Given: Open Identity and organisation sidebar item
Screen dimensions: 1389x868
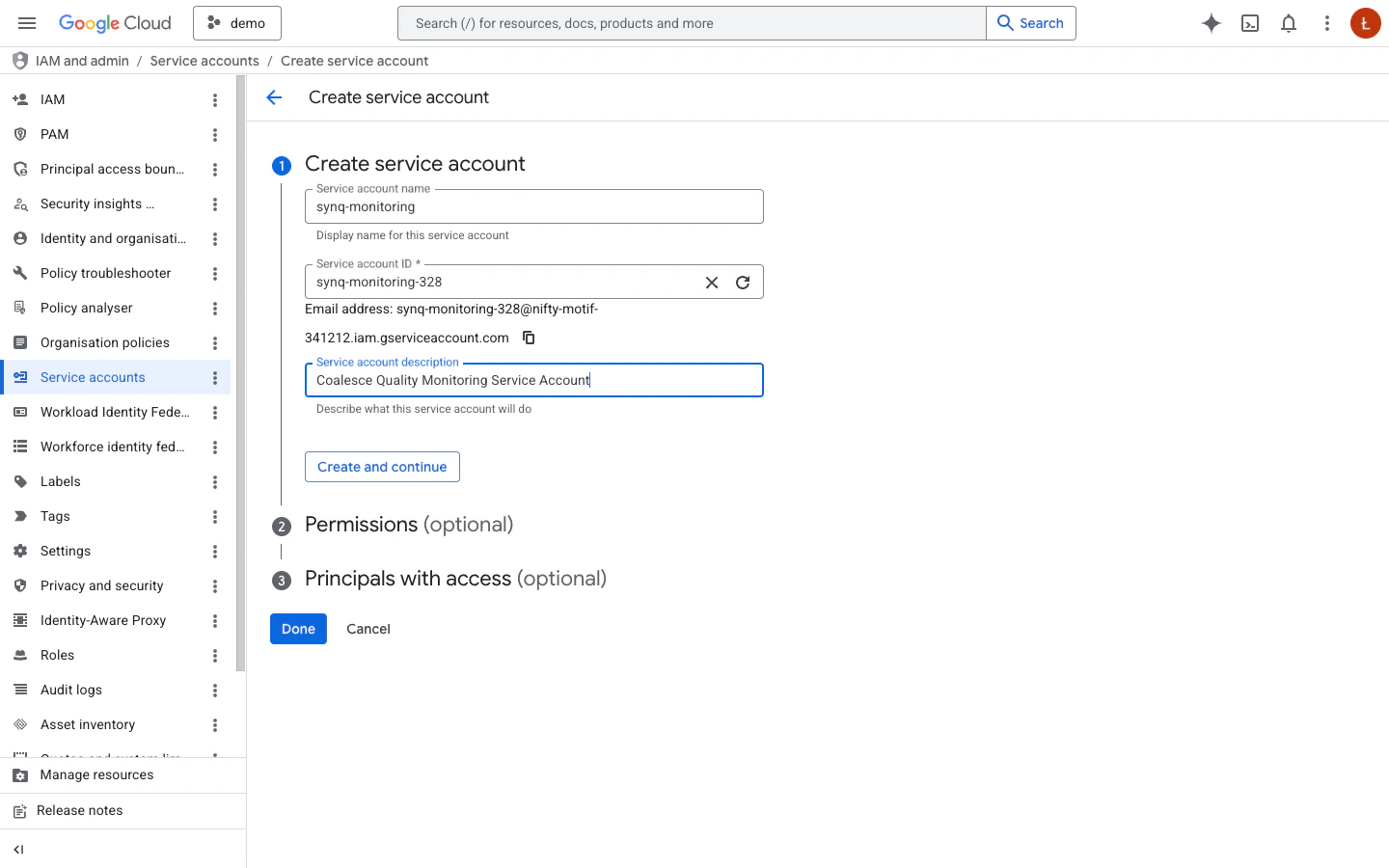Looking at the screenshot, I should pos(116,238).
